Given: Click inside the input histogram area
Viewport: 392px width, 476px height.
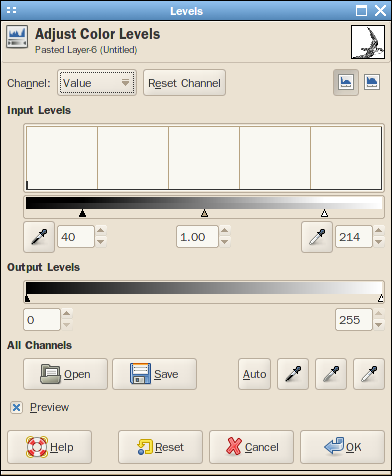Looking at the screenshot, I should [204, 158].
